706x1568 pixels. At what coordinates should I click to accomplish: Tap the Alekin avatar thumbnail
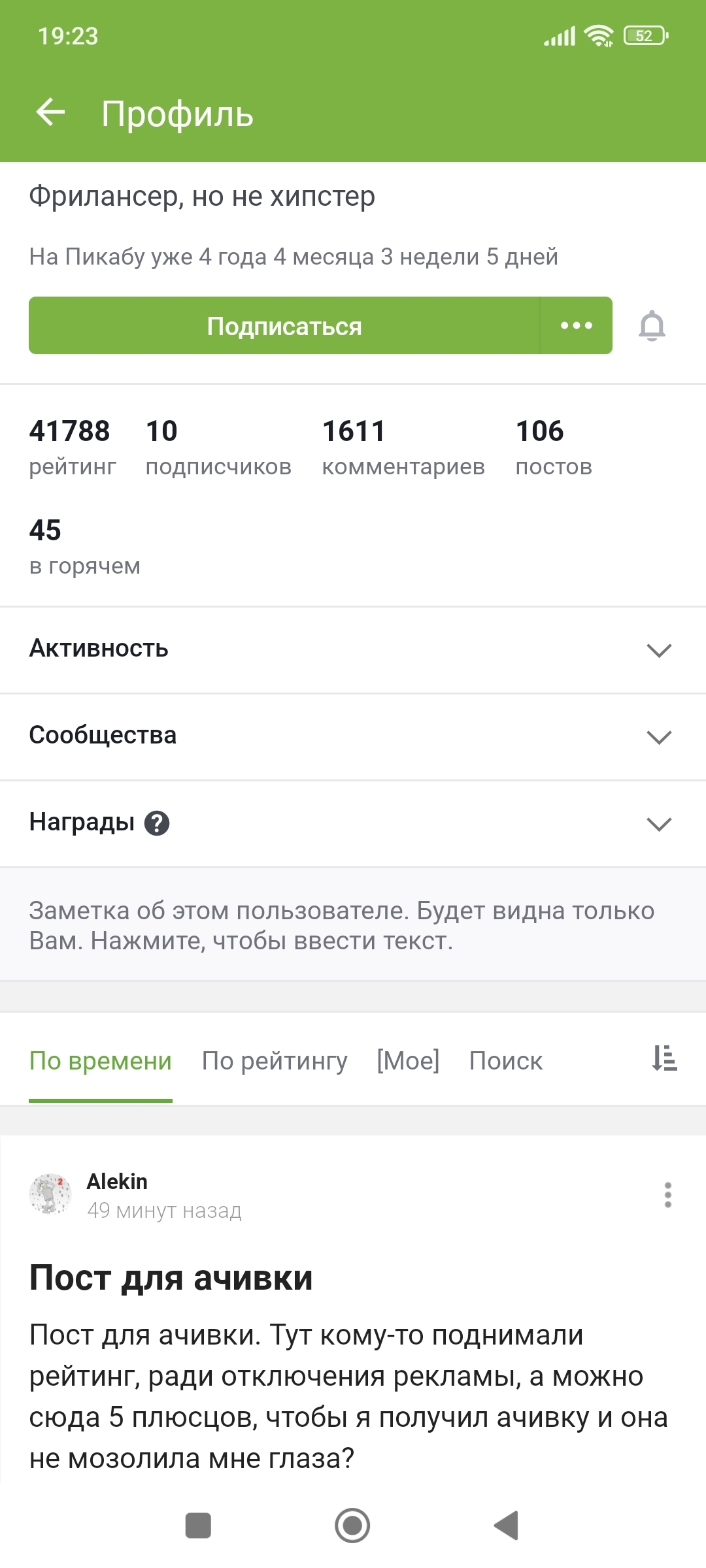coord(50,1194)
